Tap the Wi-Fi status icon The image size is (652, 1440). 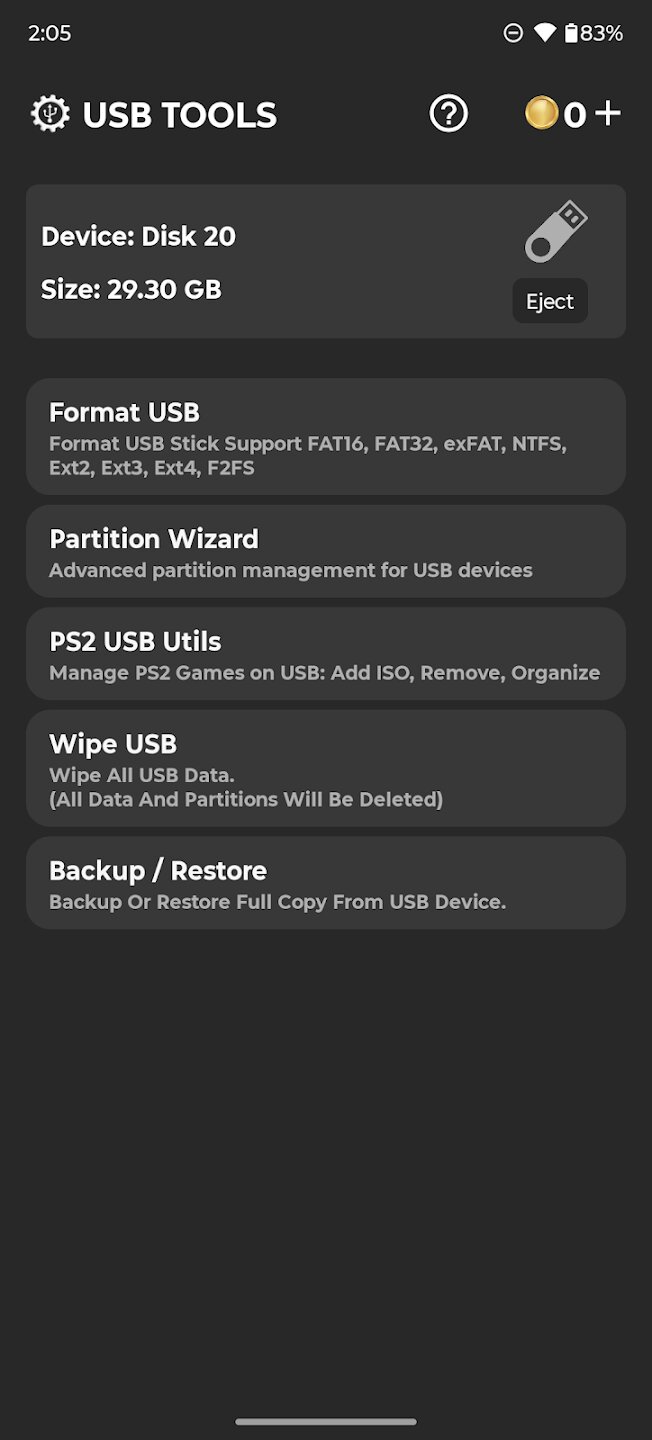(544, 33)
